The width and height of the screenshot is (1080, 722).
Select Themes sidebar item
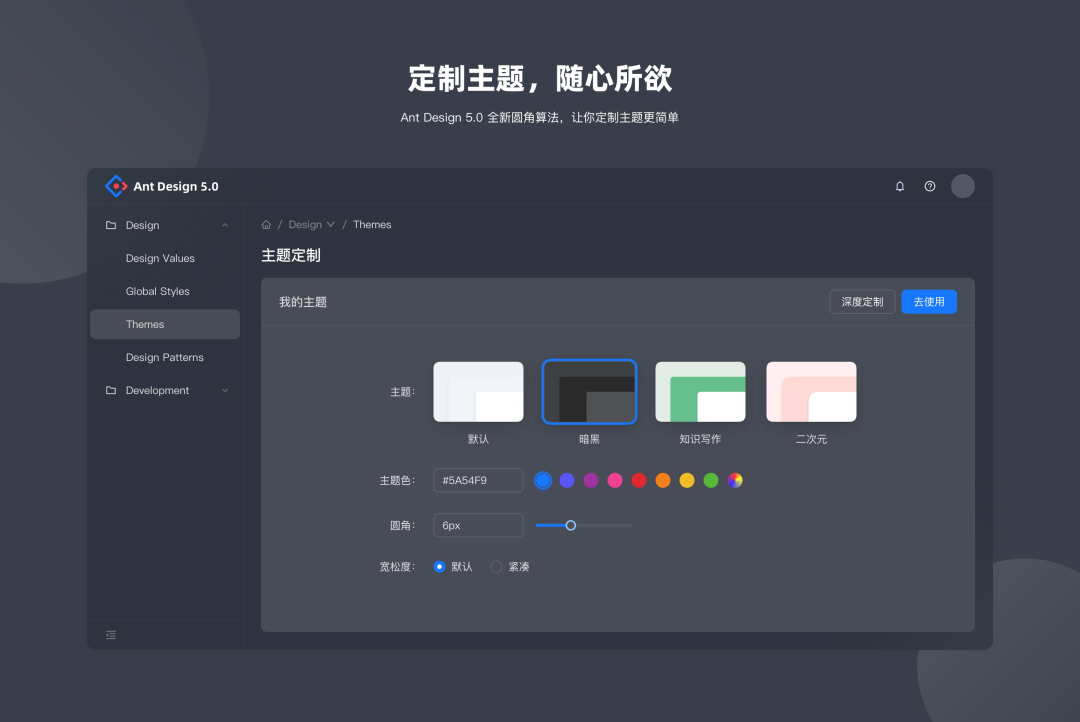tap(165, 324)
